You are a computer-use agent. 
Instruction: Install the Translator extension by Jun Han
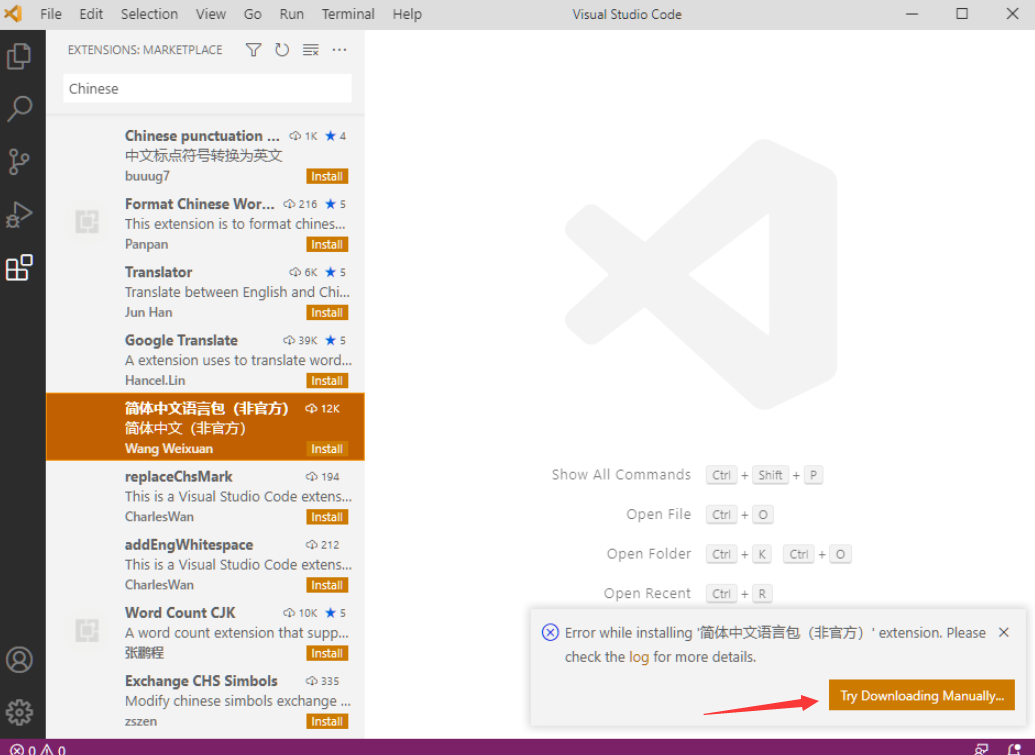(327, 312)
